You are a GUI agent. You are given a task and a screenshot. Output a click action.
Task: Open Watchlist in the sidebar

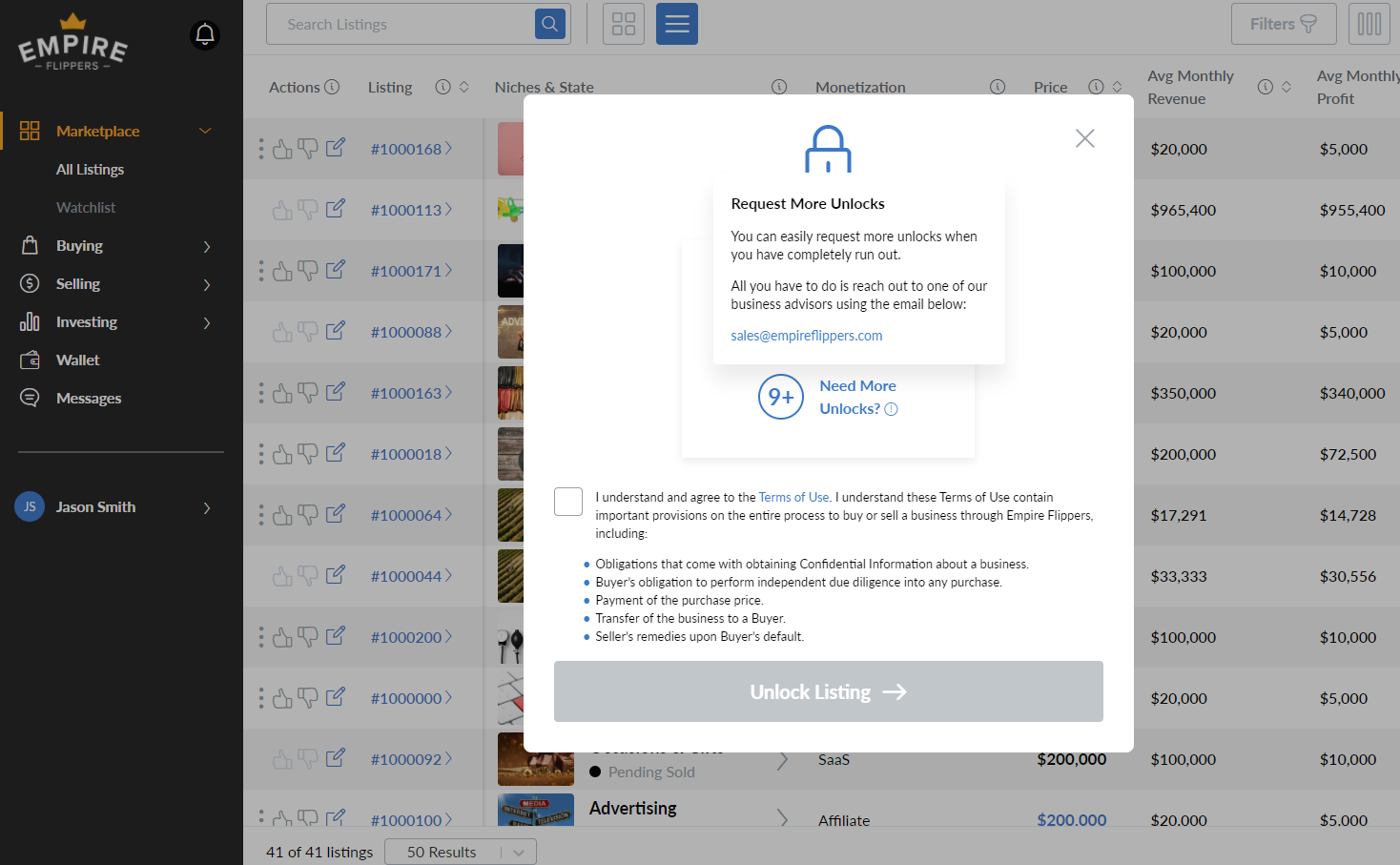[86, 207]
